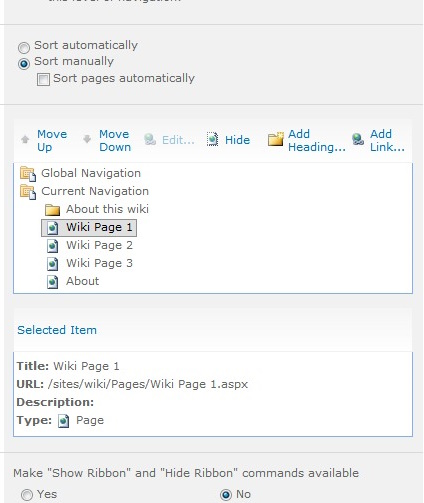The image size is (424, 503).
Task: Select the About this wiki heading
Action: 107,209
